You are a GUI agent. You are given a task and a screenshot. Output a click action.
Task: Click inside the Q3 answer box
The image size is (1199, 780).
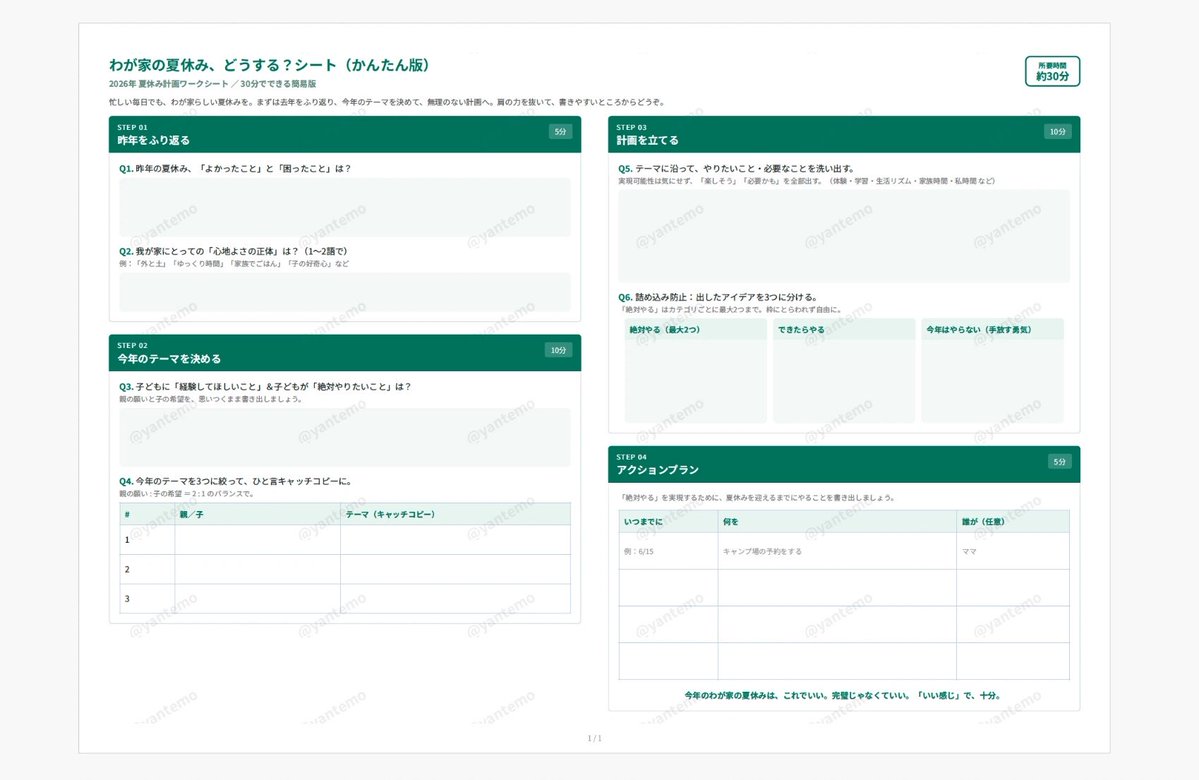(x=345, y=437)
